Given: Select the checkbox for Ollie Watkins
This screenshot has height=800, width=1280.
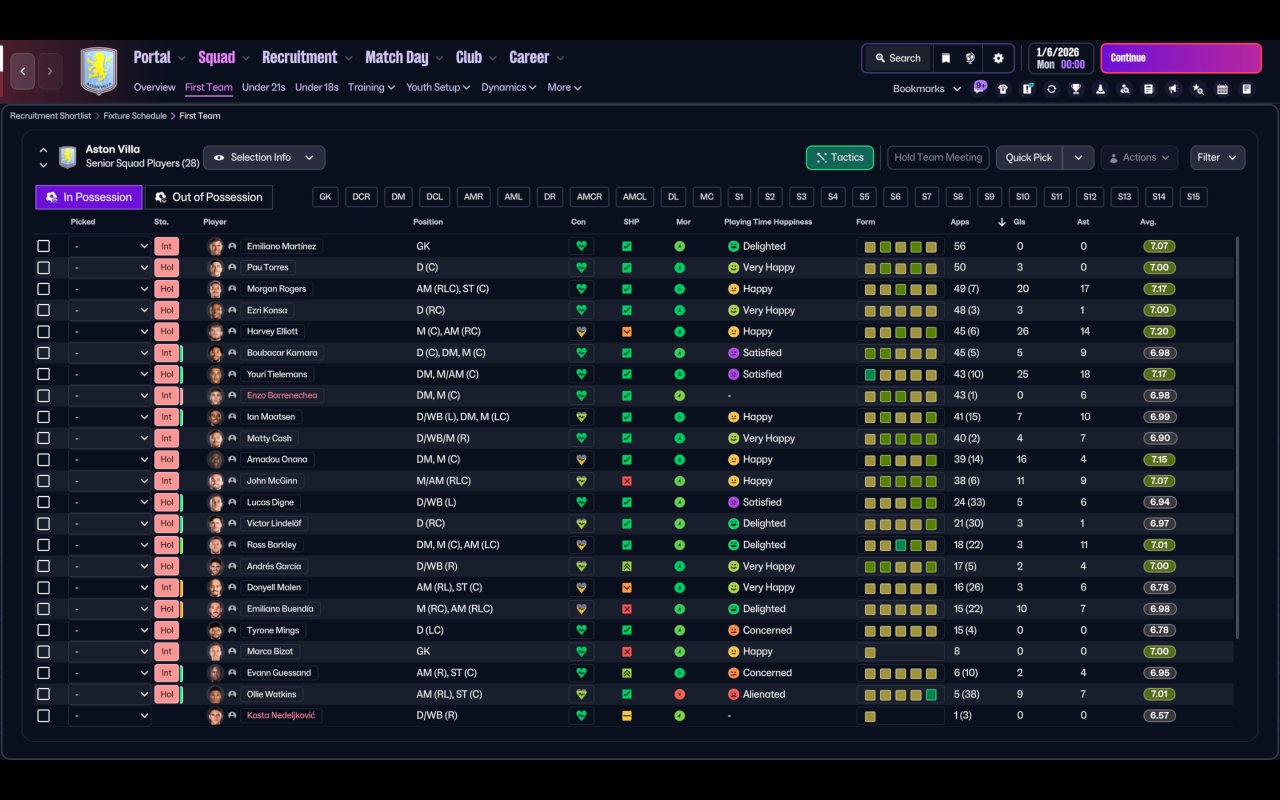Looking at the screenshot, I should (x=43, y=694).
